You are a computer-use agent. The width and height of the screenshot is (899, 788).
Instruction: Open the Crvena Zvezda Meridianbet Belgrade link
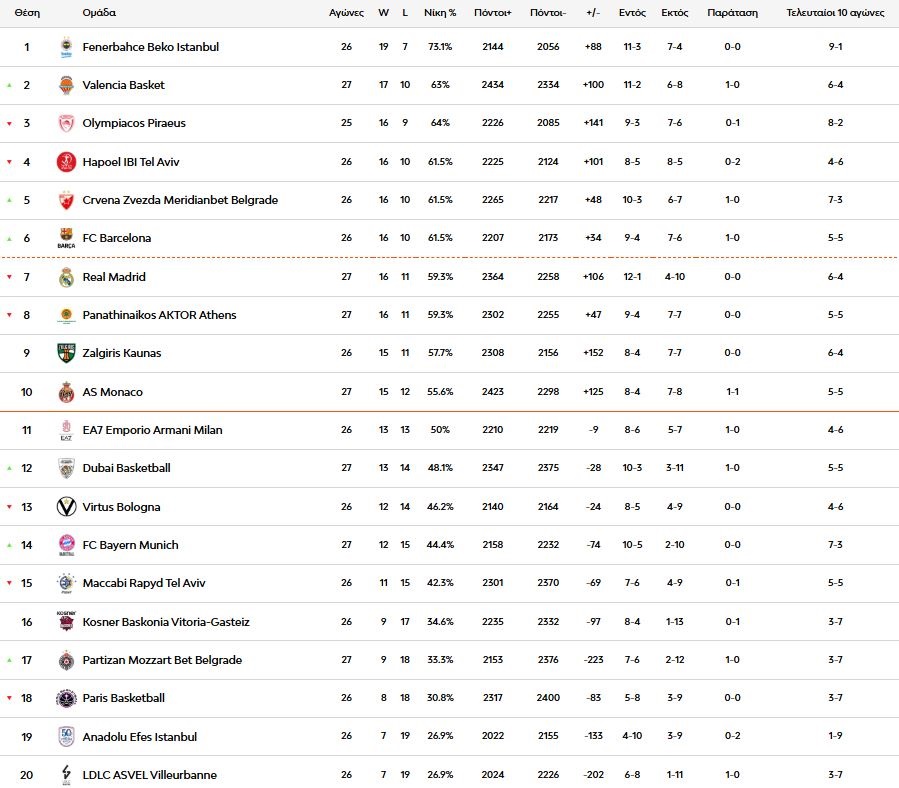180,200
